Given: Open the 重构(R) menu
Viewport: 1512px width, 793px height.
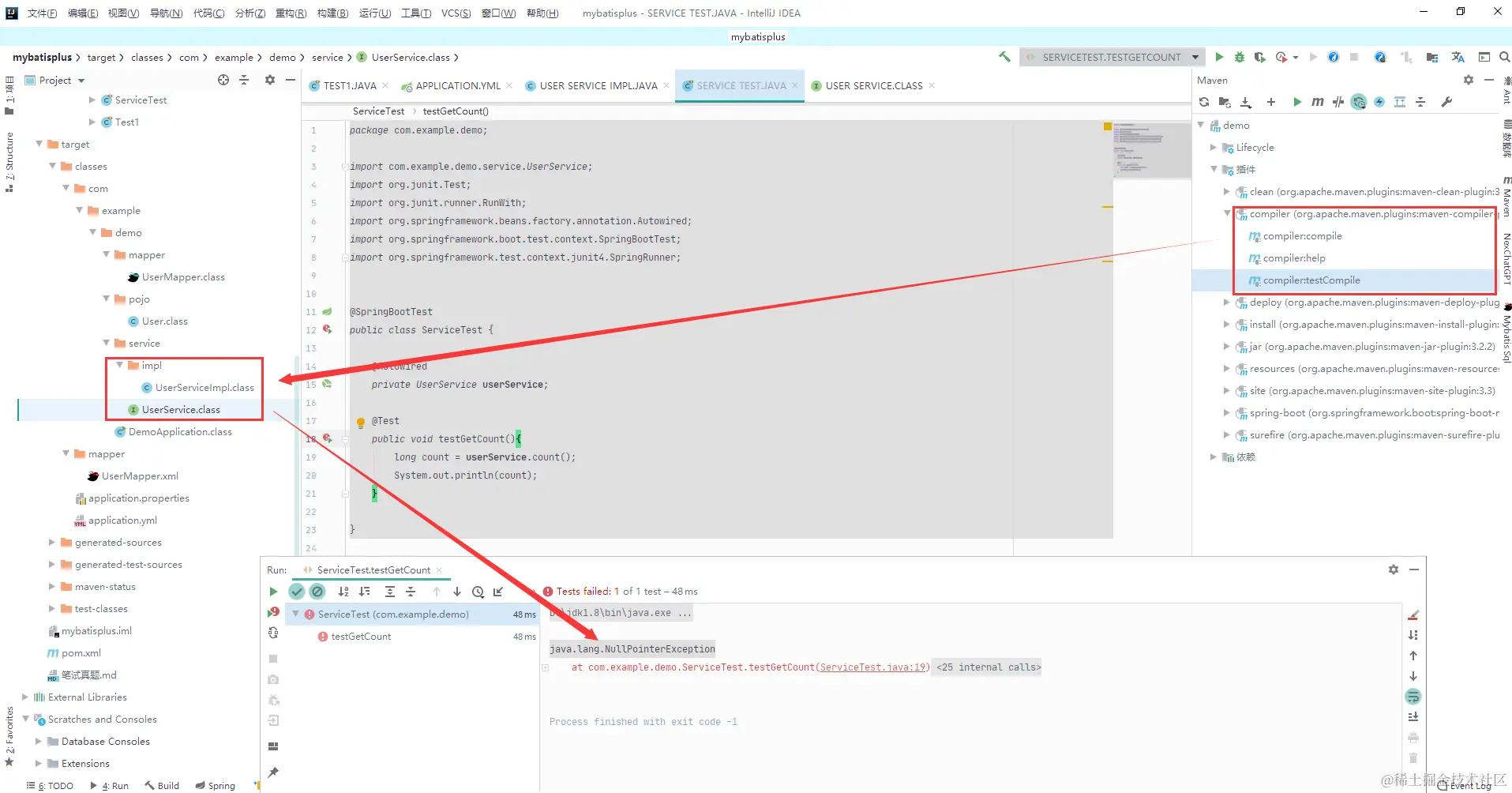Looking at the screenshot, I should pyautogui.click(x=291, y=13).
